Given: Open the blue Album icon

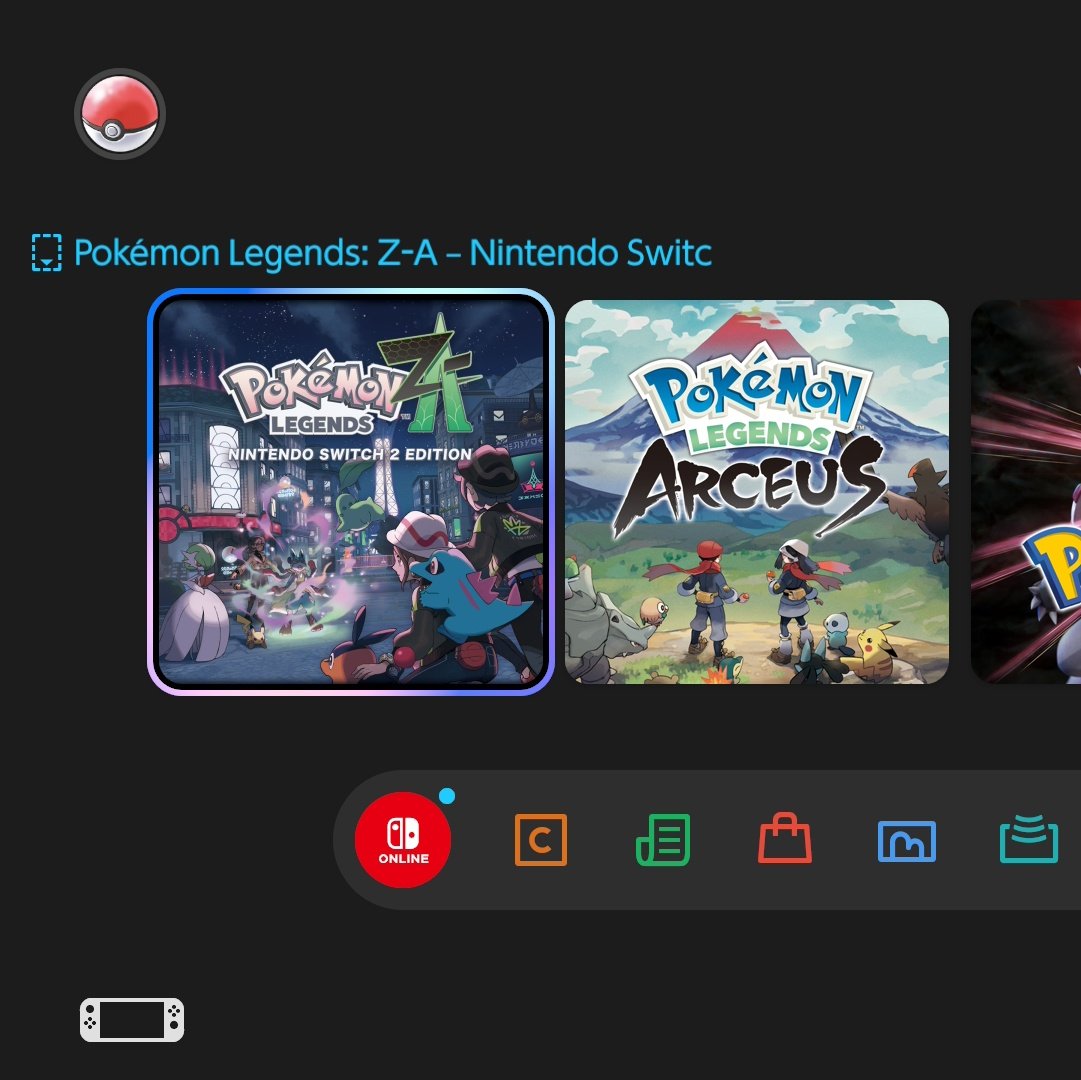Looking at the screenshot, I should point(907,841).
